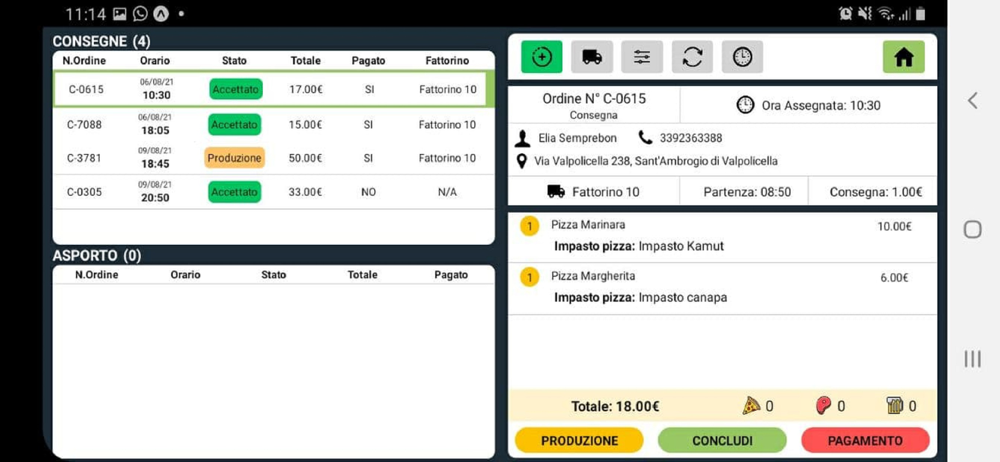The image size is (1000, 462).
Task: Tap Ora Assegnata: 10:30 label
Action: coord(821,105)
